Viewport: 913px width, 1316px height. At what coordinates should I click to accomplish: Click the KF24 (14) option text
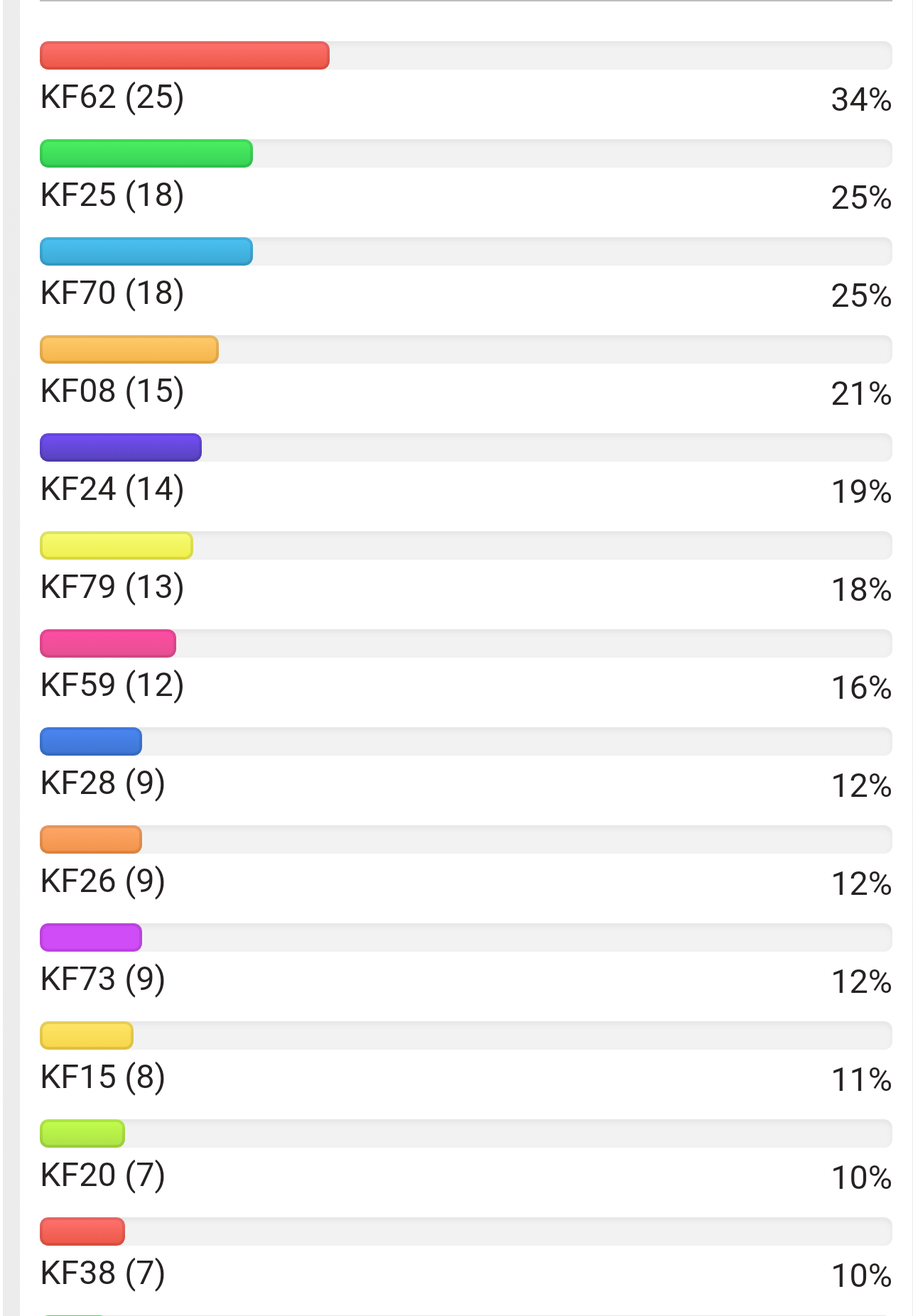coord(112,489)
